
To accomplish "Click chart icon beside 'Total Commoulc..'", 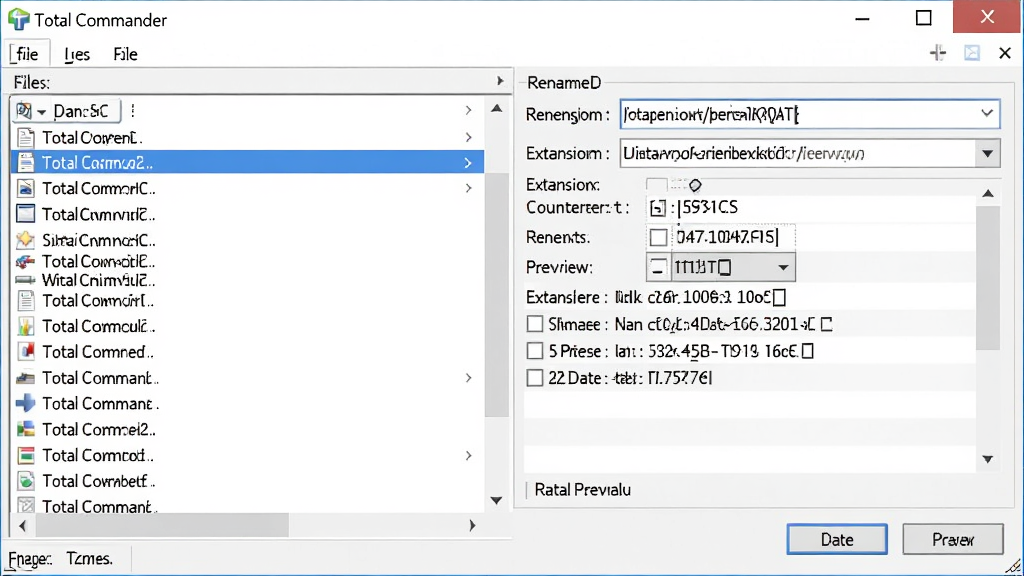I will [25, 326].
